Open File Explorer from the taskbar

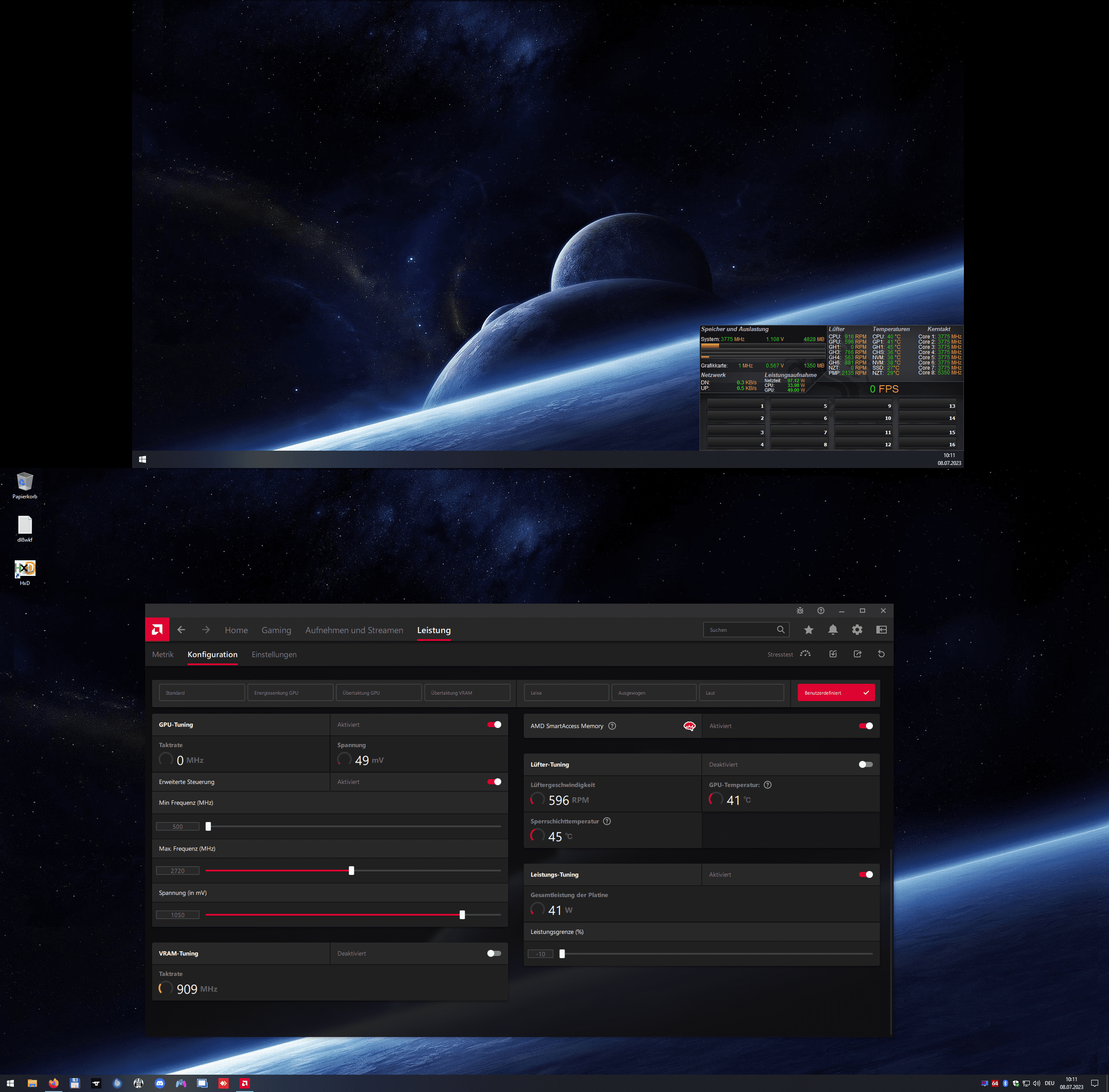(32, 1083)
